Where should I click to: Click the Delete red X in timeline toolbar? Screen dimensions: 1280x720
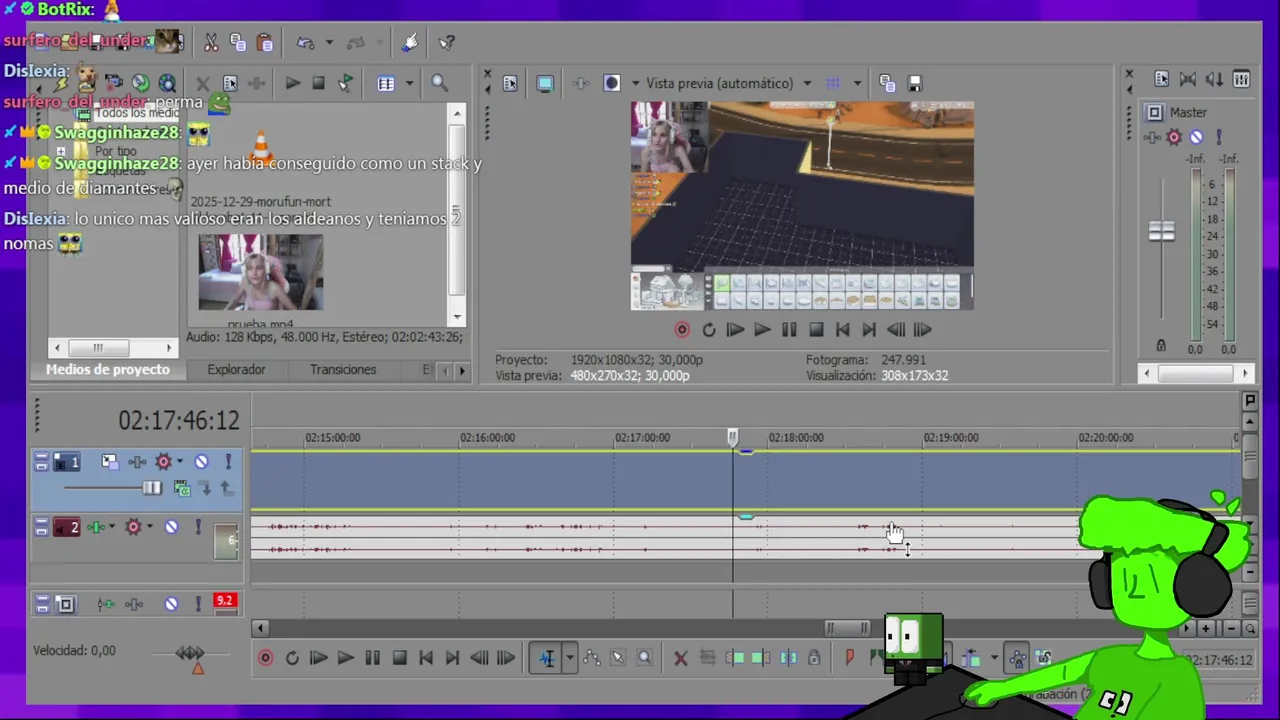[680, 658]
